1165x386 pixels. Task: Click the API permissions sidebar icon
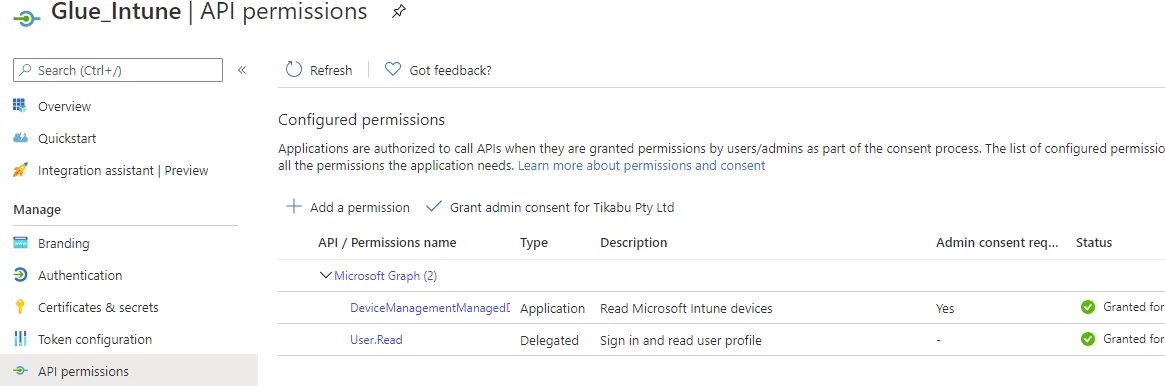pos(20,371)
